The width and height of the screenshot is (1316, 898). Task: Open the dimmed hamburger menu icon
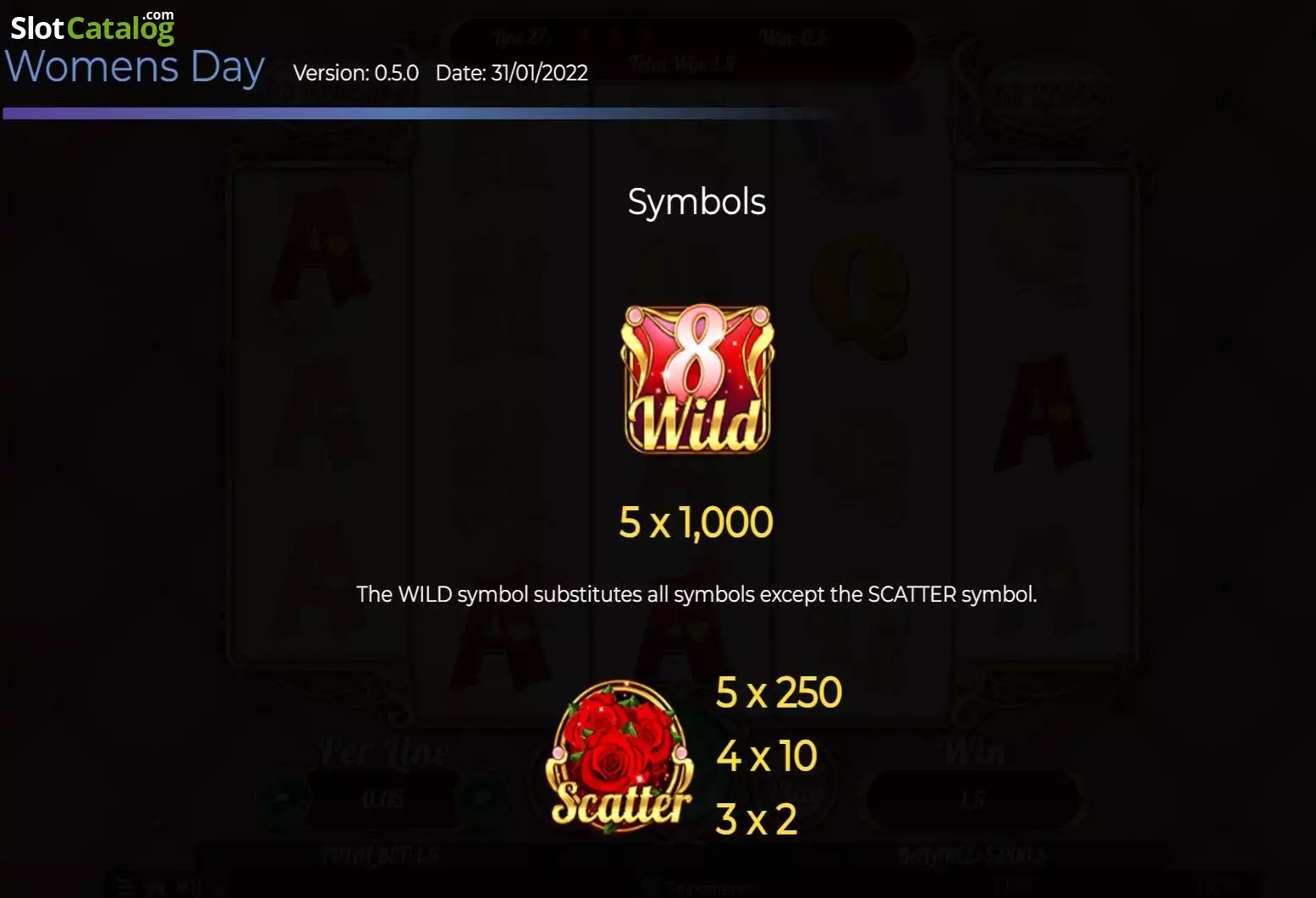126,887
